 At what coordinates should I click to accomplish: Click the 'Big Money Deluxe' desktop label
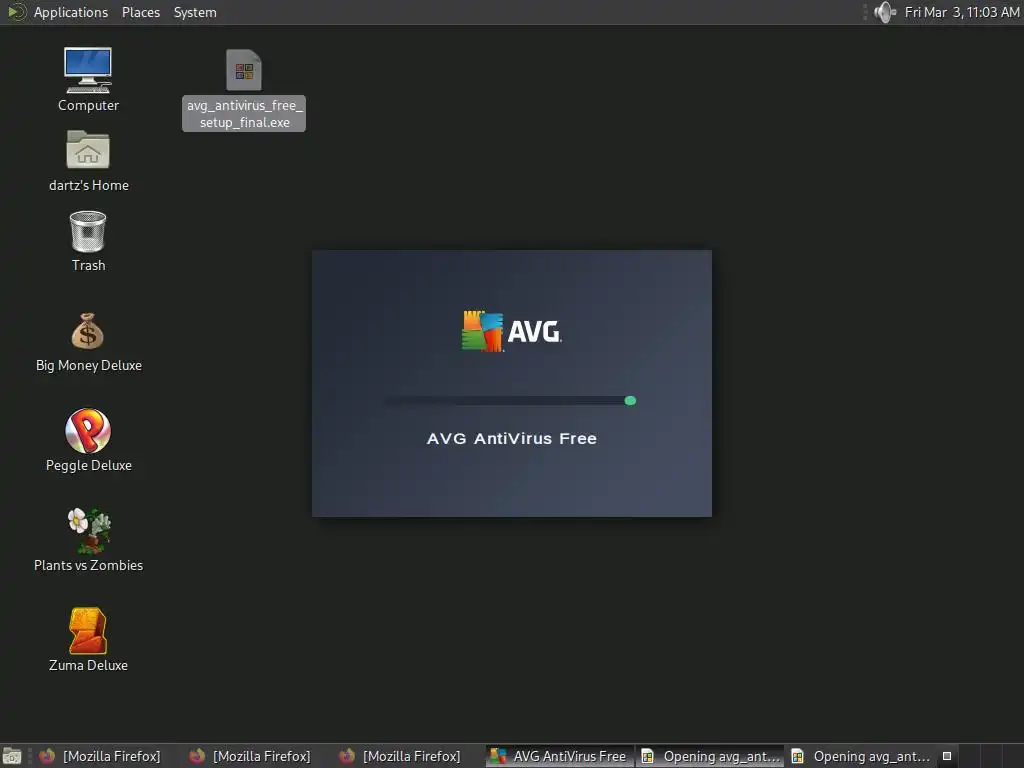point(89,365)
